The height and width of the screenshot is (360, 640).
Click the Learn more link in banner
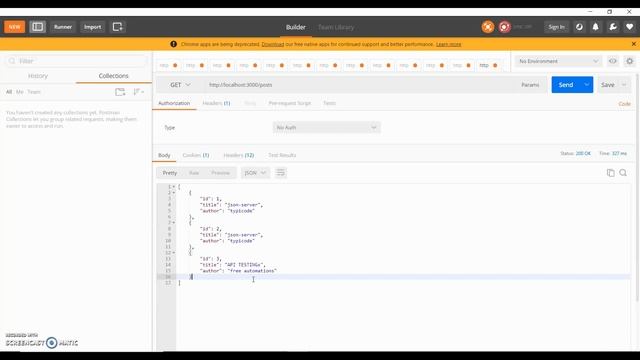(x=449, y=44)
